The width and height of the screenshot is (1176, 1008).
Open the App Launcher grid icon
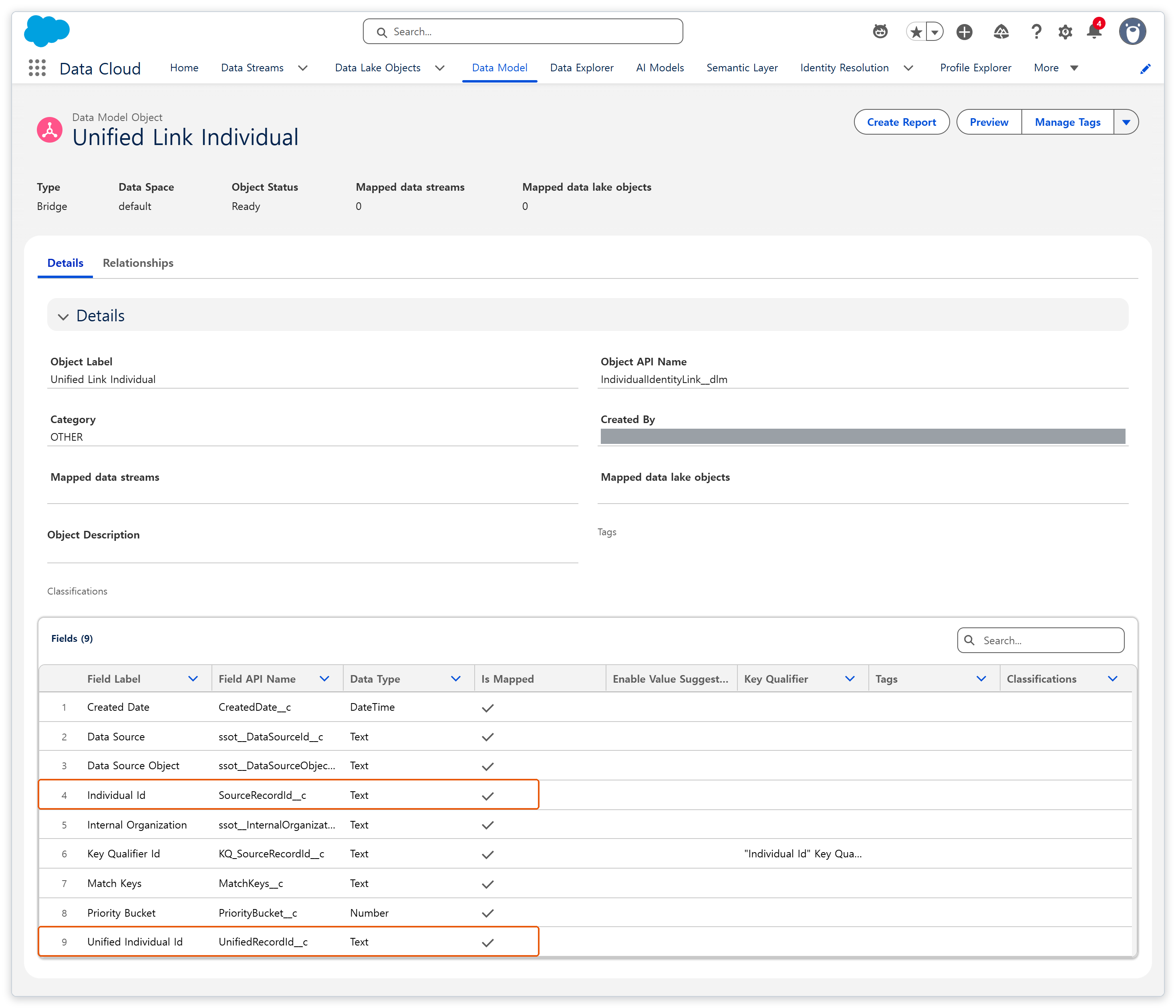click(x=38, y=68)
